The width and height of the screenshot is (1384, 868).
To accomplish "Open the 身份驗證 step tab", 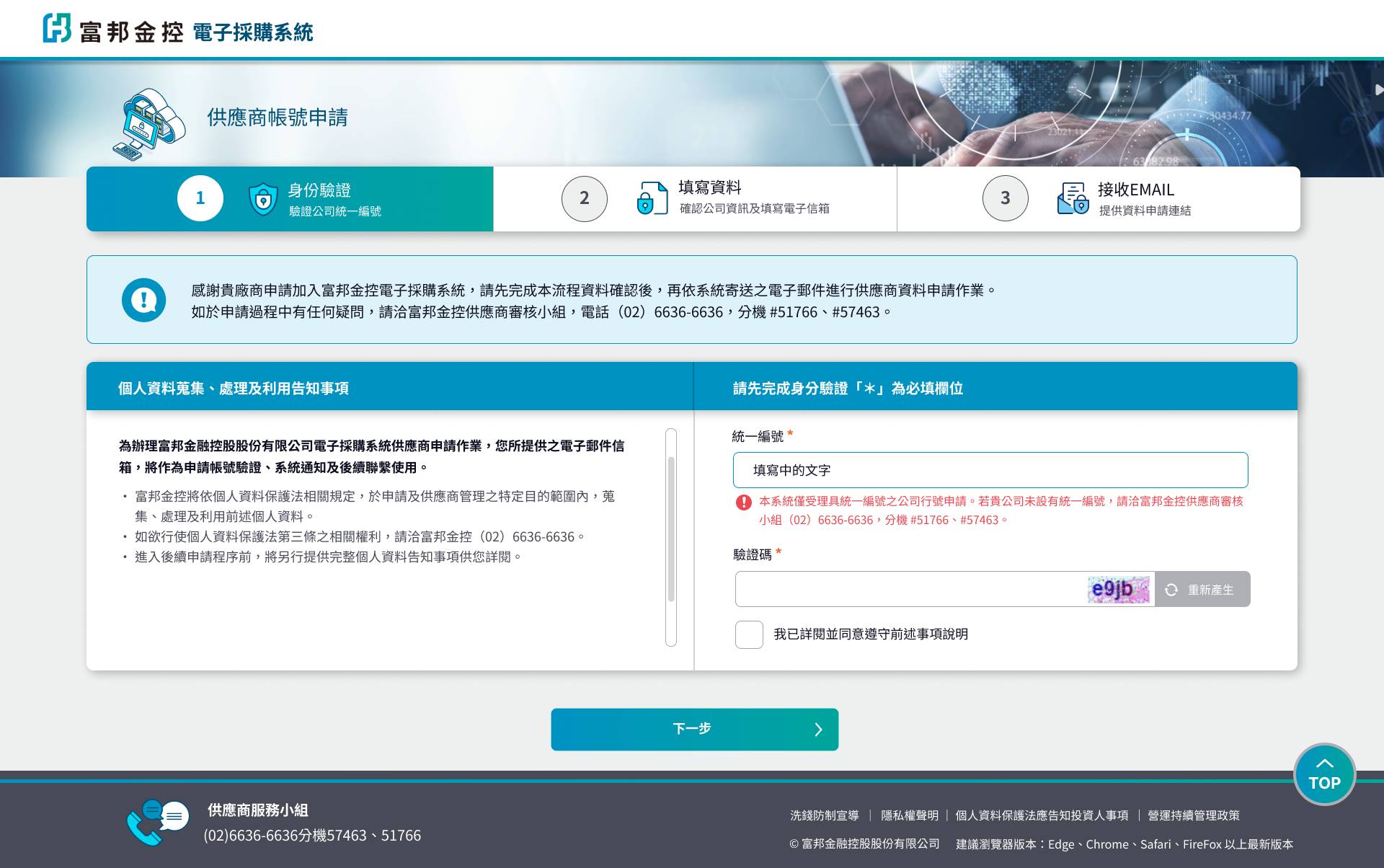I will click(290, 199).
